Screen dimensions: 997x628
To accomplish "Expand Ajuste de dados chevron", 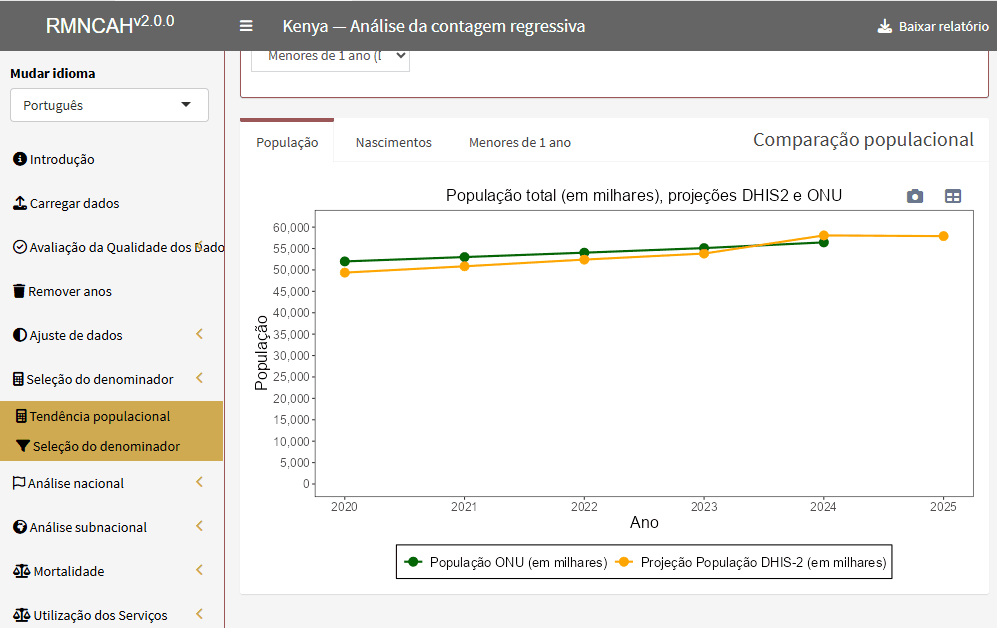I will 200,334.
